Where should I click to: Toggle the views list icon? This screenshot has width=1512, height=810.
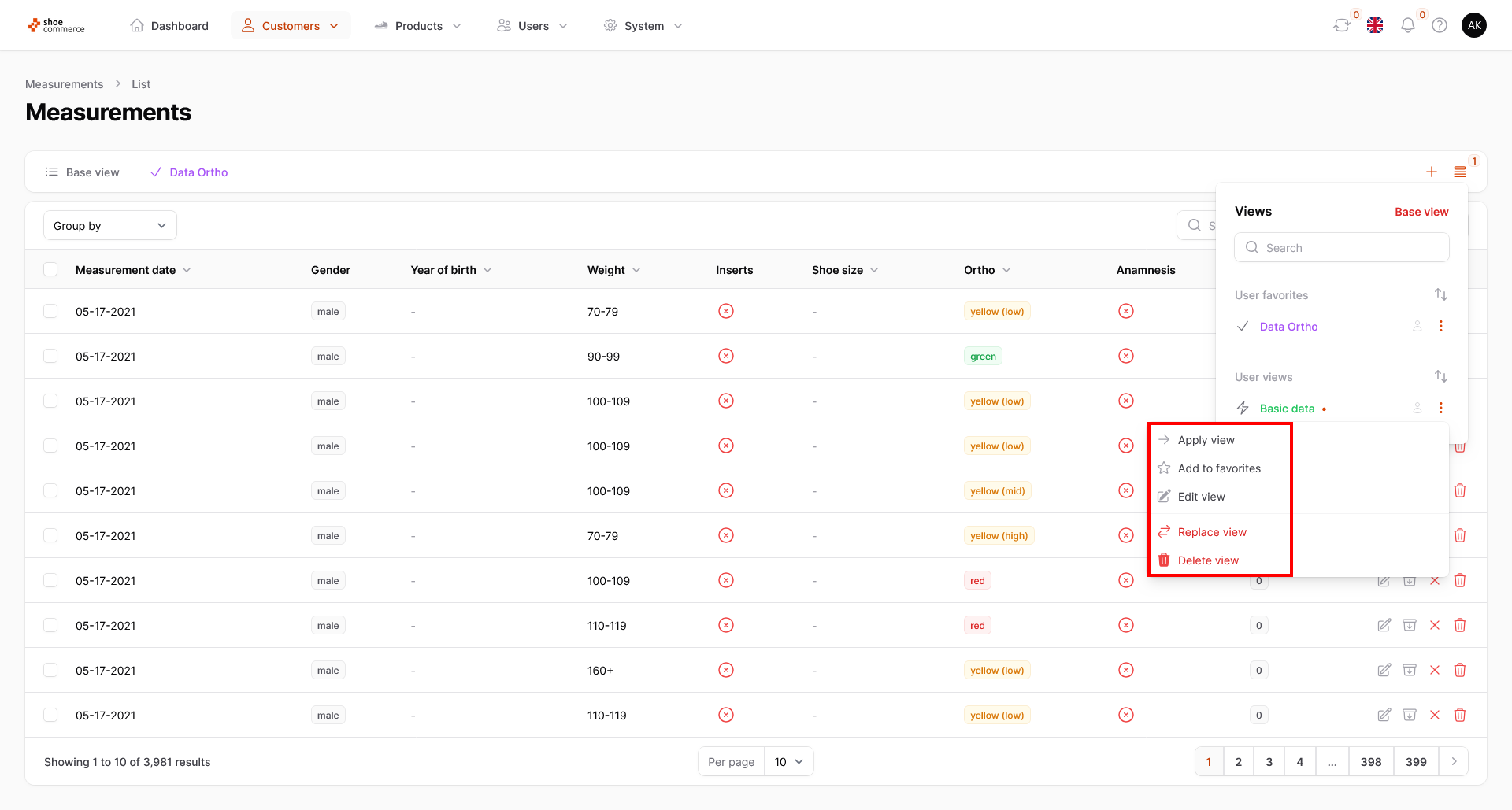pos(1460,172)
